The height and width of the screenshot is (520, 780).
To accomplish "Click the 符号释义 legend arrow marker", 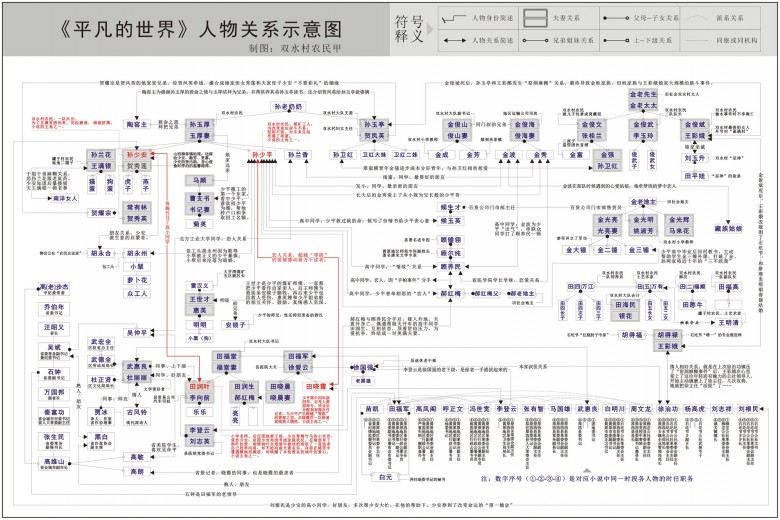I will (x=430, y=29).
